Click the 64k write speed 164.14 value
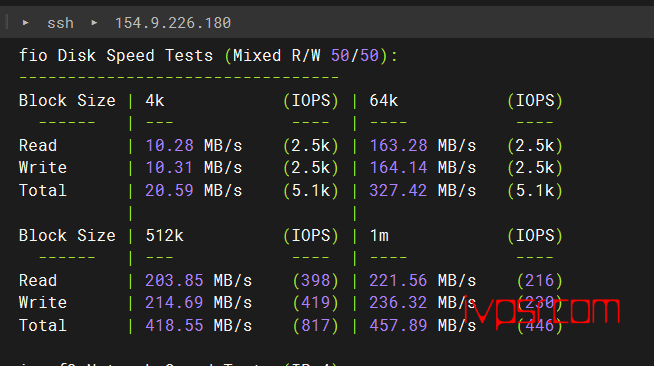This screenshot has width=654, height=366. tap(398, 168)
